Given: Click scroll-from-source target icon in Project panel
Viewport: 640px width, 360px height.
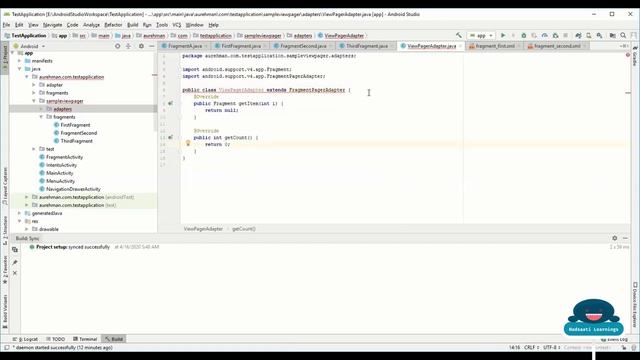Looking at the screenshot, I should pyautogui.click(x=118, y=46).
